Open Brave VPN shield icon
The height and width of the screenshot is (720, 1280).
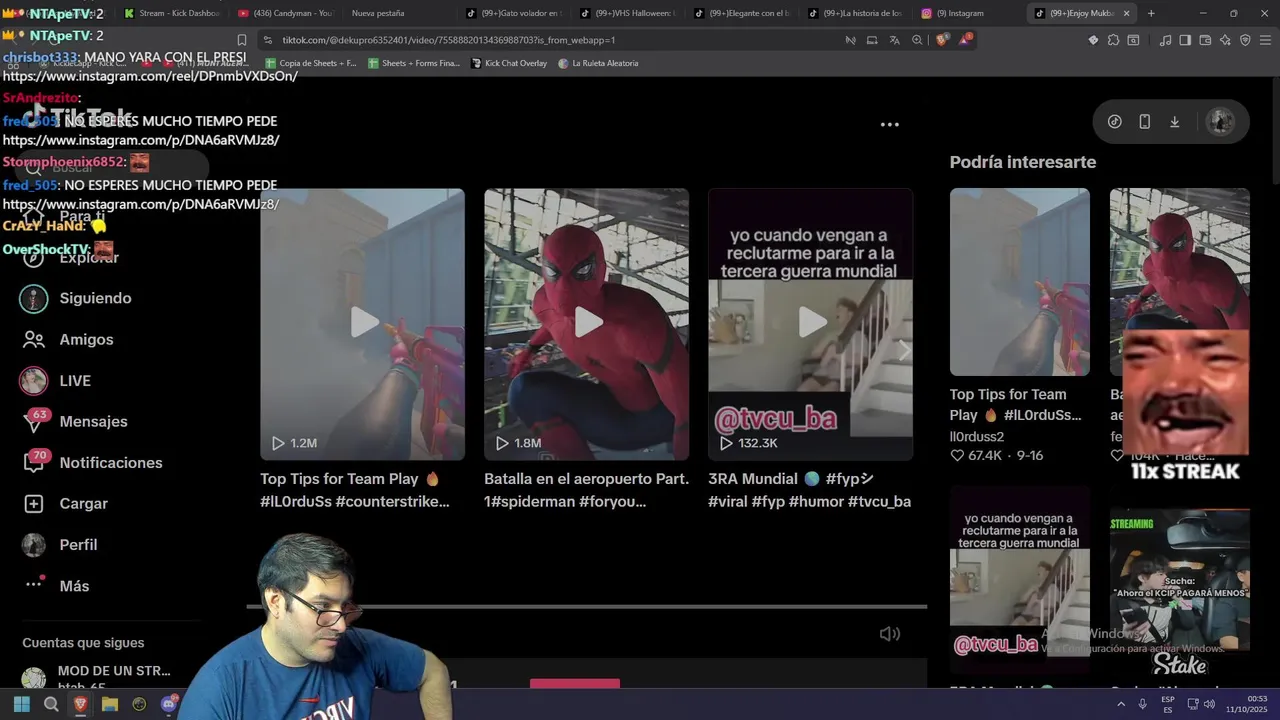pyautogui.click(x=1245, y=40)
